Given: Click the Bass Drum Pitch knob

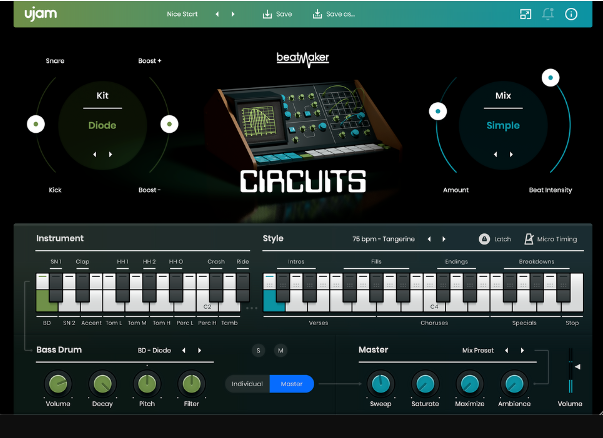Looking at the screenshot, I should coord(147,383).
